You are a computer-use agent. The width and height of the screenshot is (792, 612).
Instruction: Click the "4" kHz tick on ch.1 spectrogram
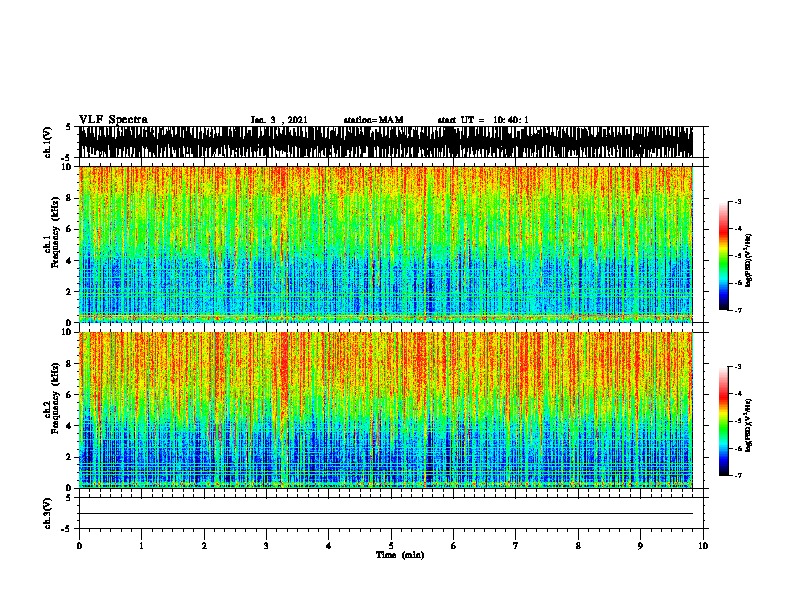point(70,261)
